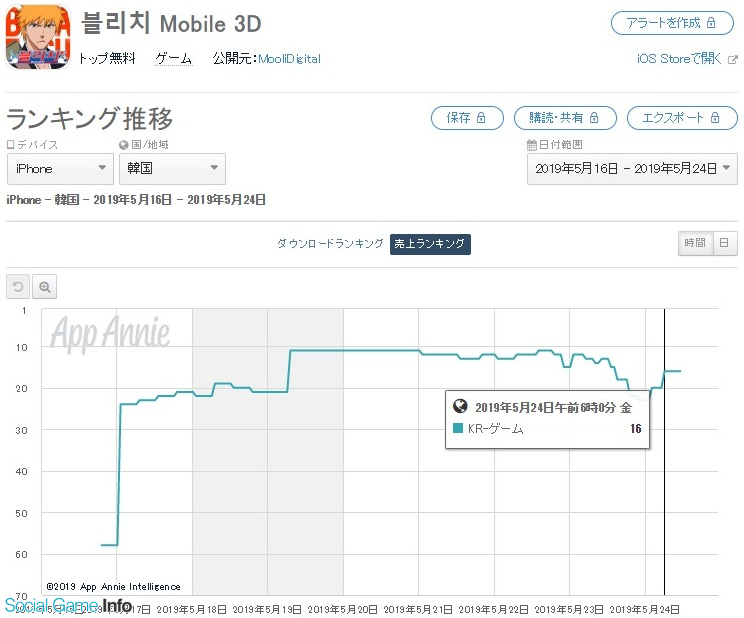Click the chart reset zoom undo icon
744x618 pixels.
(x=18, y=287)
